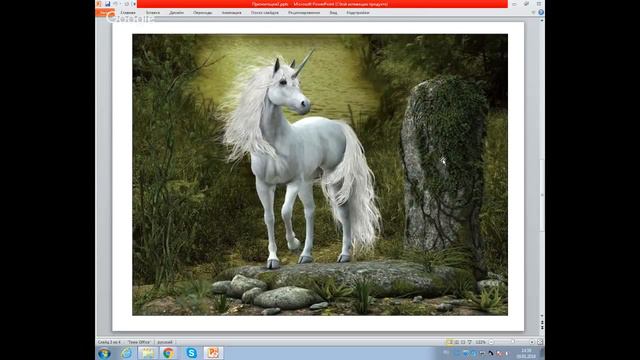Open the Главная ribbon tab

[x=128, y=13]
